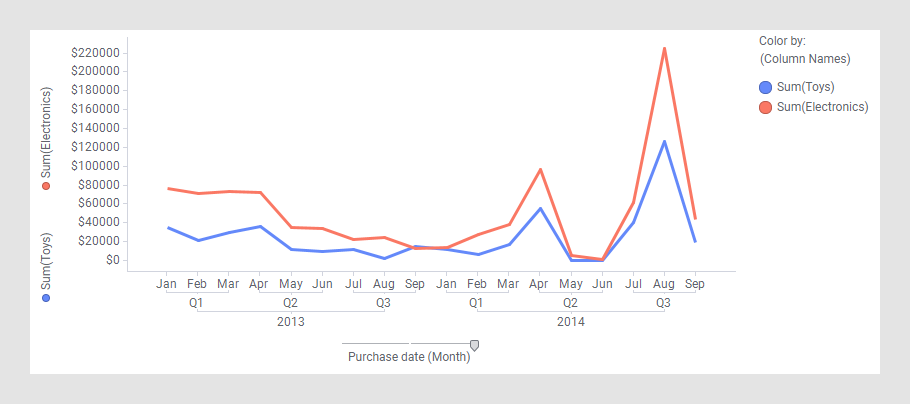This screenshot has height=404, width=910.
Task: Click the 2013 year label on X-axis
Action: pyautogui.click(x=290, y=322)
